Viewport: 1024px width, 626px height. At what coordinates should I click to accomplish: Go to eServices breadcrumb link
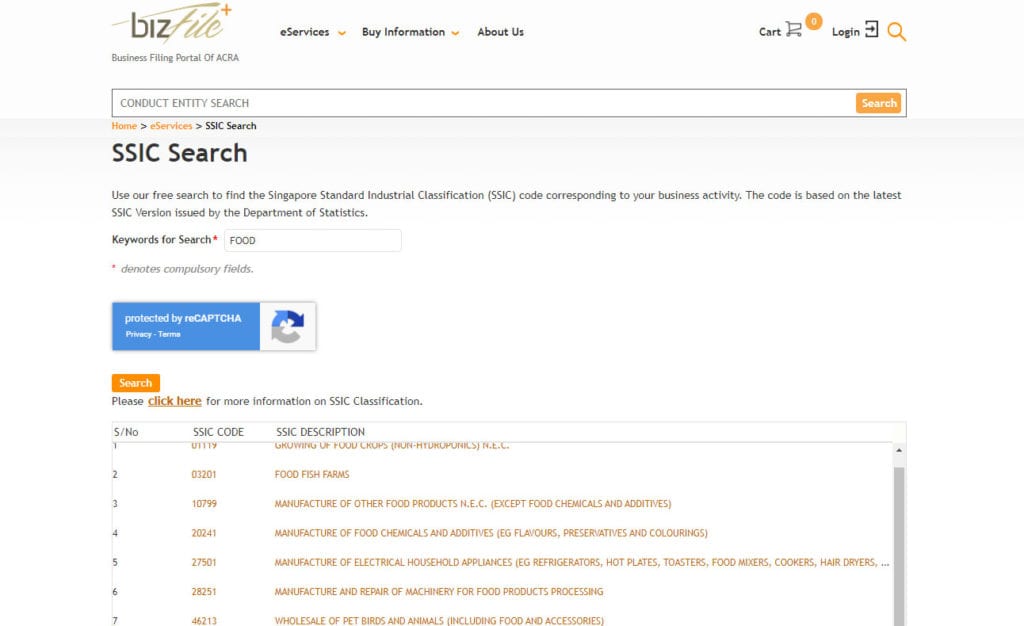[x=171, y=126]
